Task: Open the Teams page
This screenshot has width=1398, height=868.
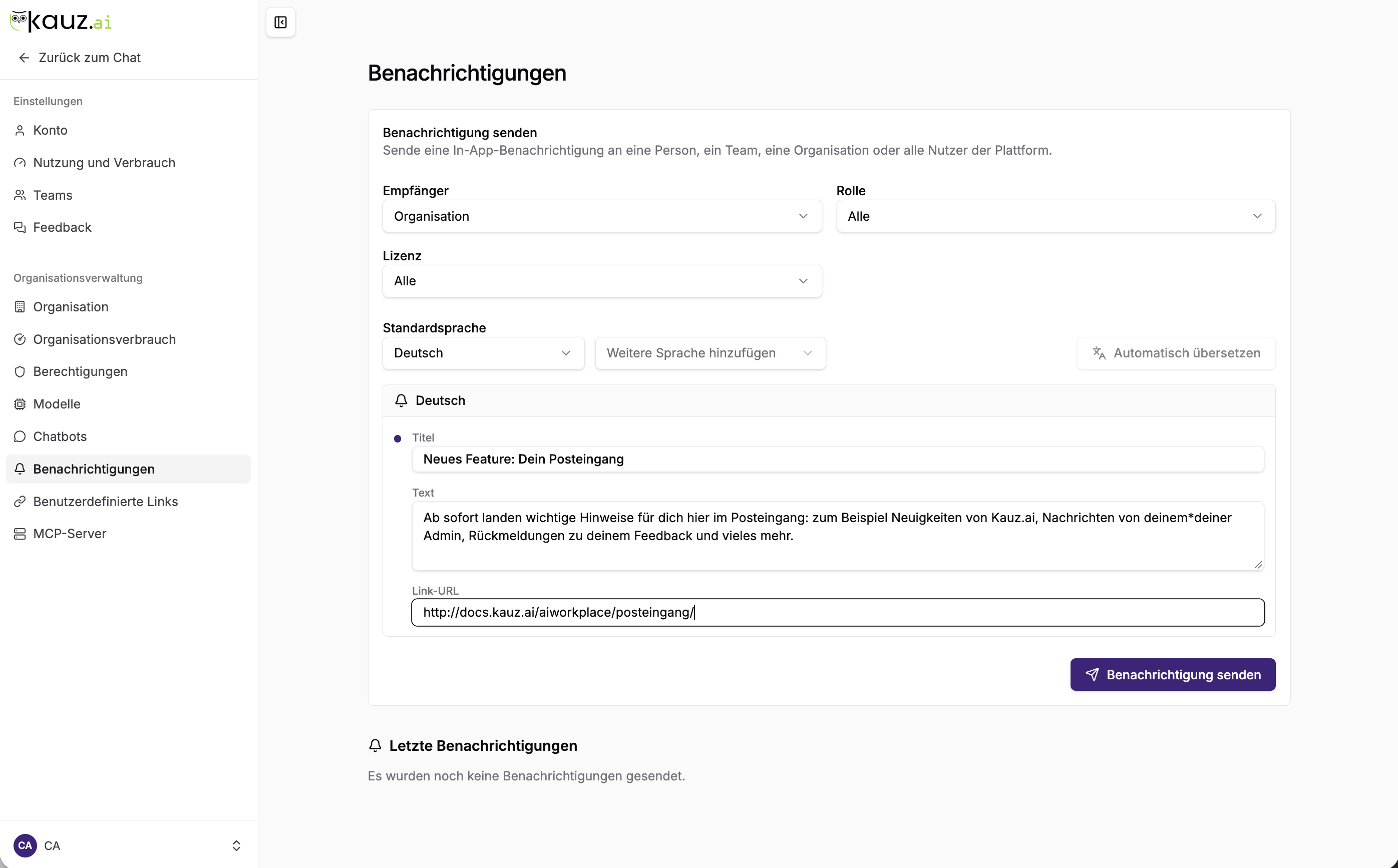Action: tap(128, 195)
